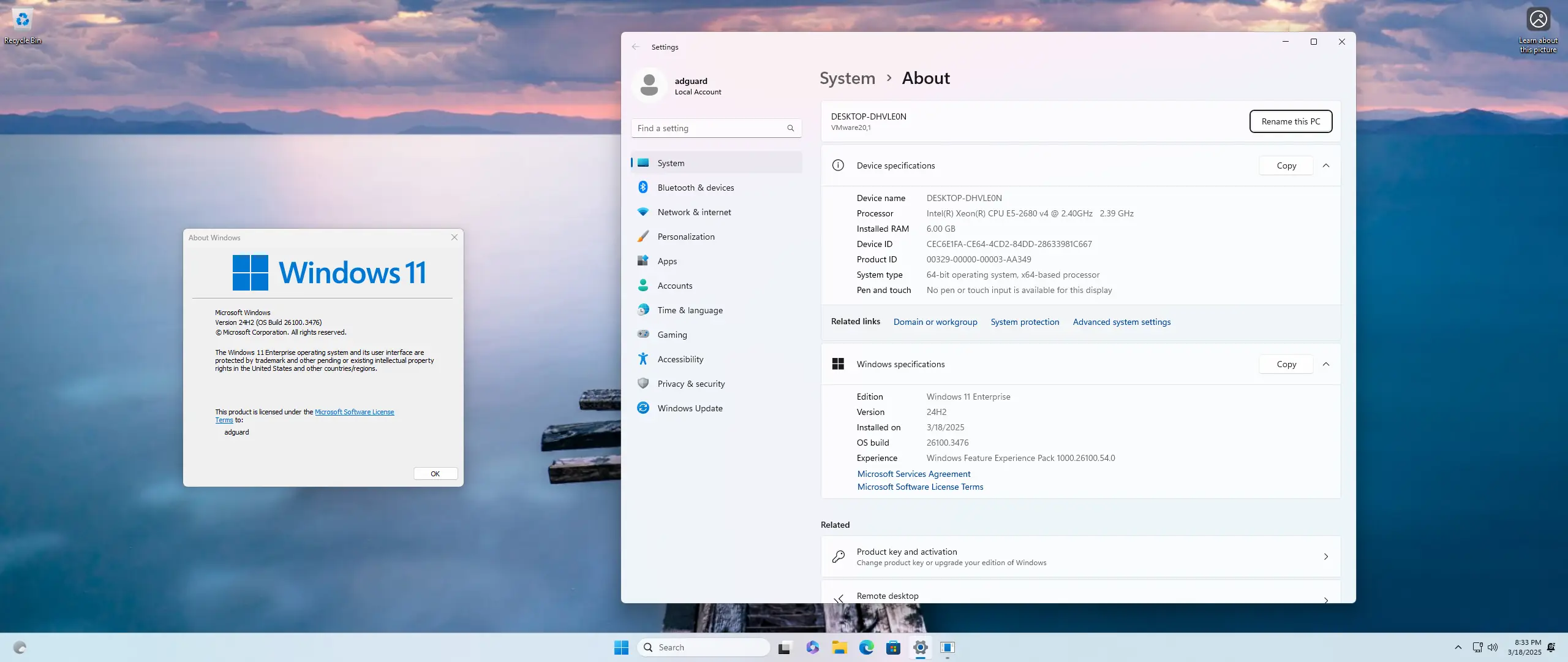Open Privacy & security settings

coord(690,383)
